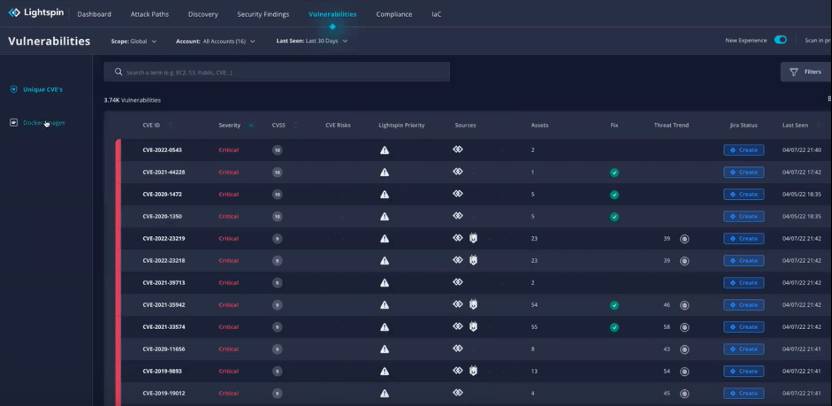Switch to the Attack Paths tab

tap(149, 14)
